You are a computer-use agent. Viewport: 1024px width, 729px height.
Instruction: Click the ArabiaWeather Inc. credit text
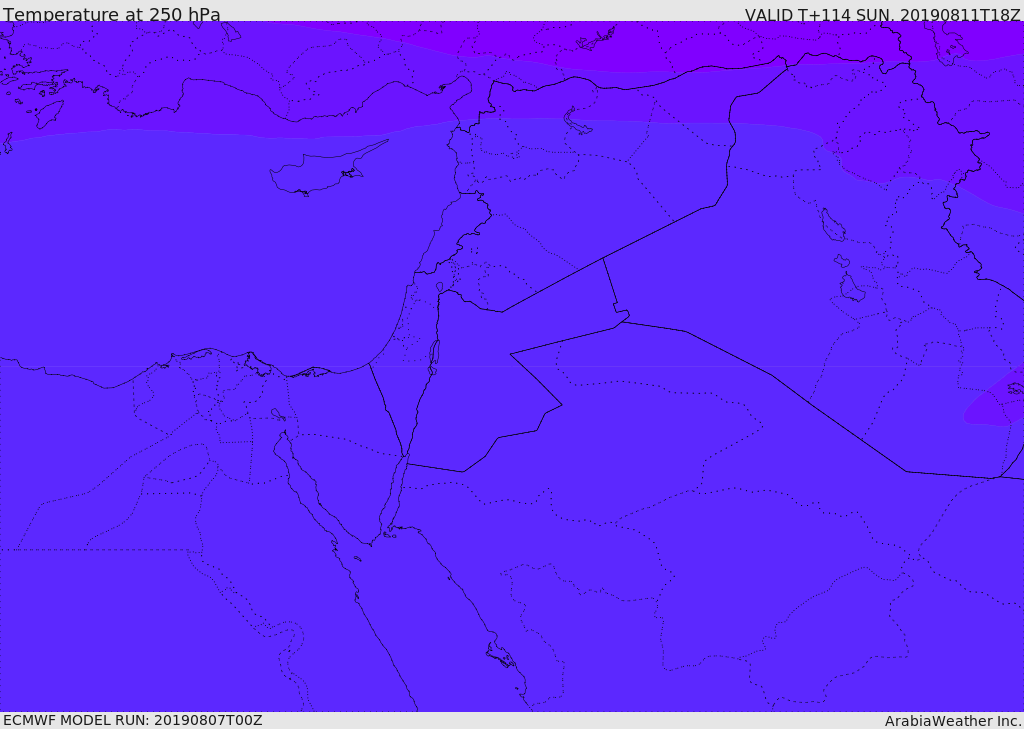[953, 721]
